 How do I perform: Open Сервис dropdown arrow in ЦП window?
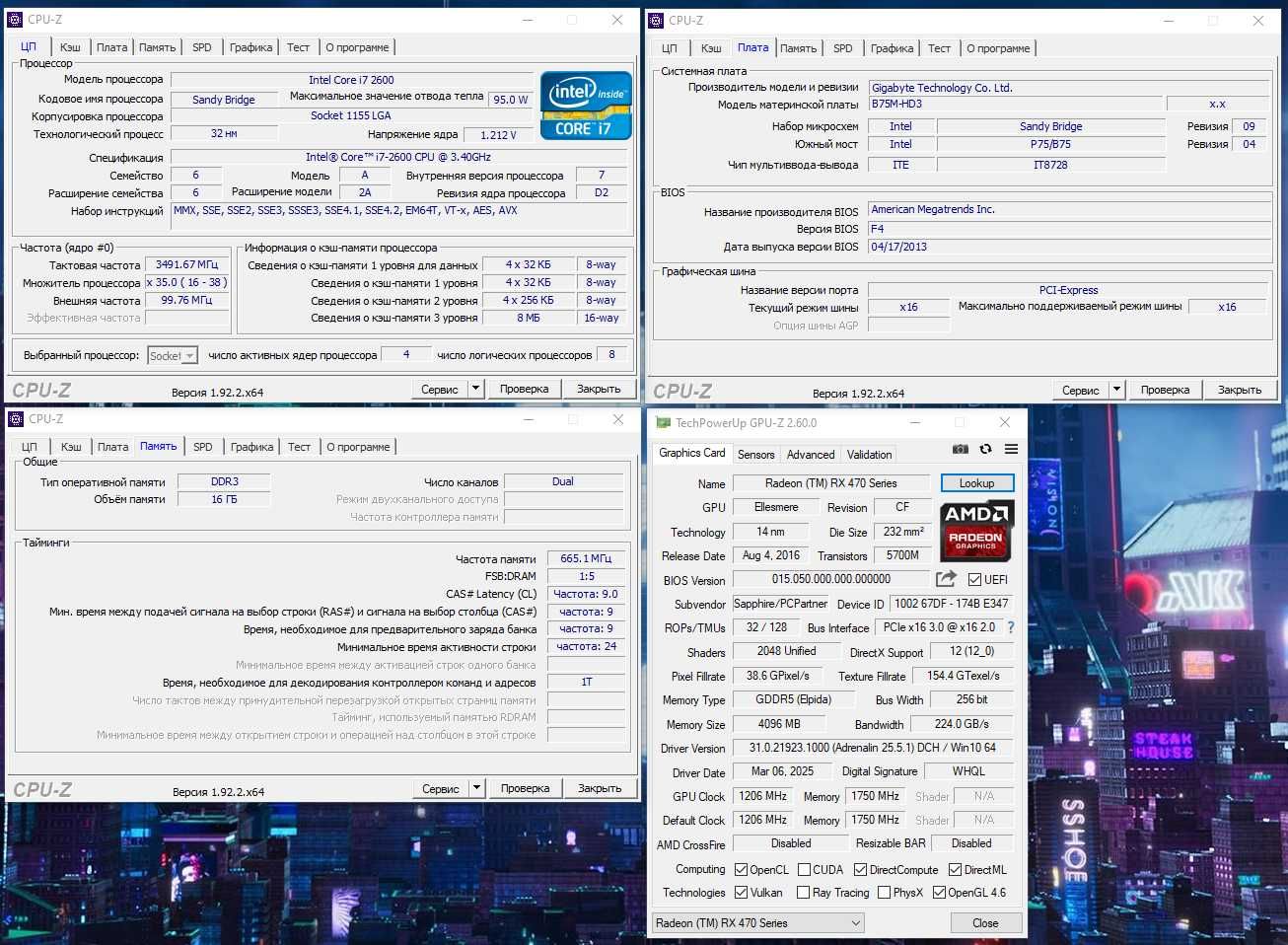point(475,389)
